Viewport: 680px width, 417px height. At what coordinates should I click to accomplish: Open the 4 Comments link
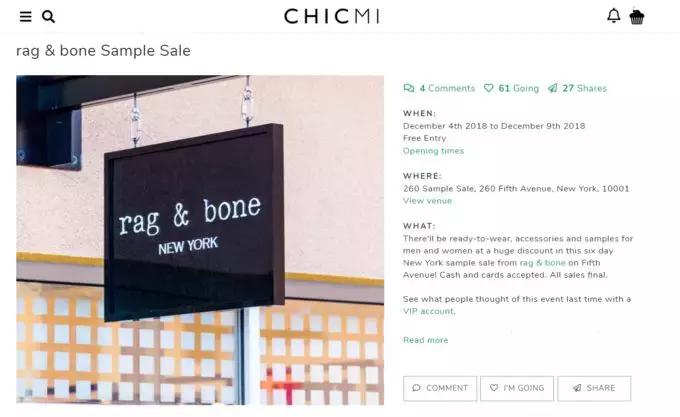point(447,88)
